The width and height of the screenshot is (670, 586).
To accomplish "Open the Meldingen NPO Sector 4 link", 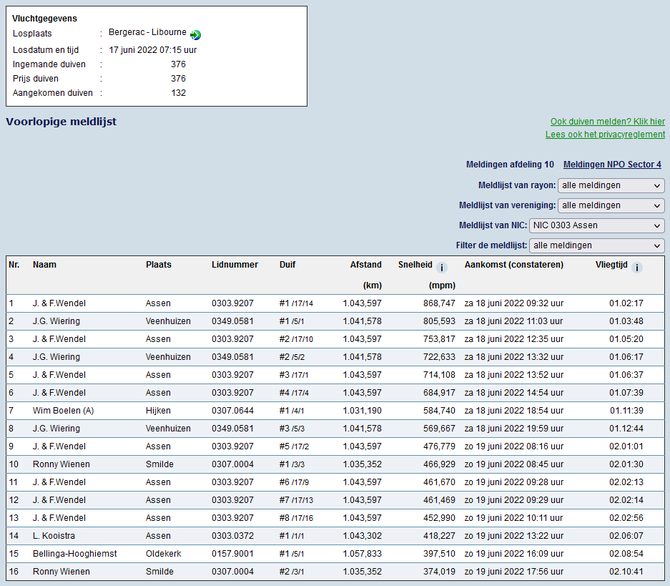I will (612, 165).
